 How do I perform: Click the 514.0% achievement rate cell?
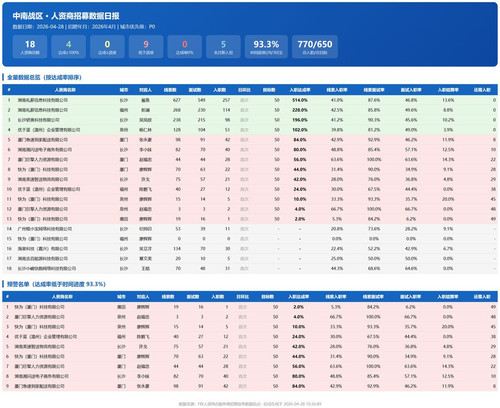[300, 100]
